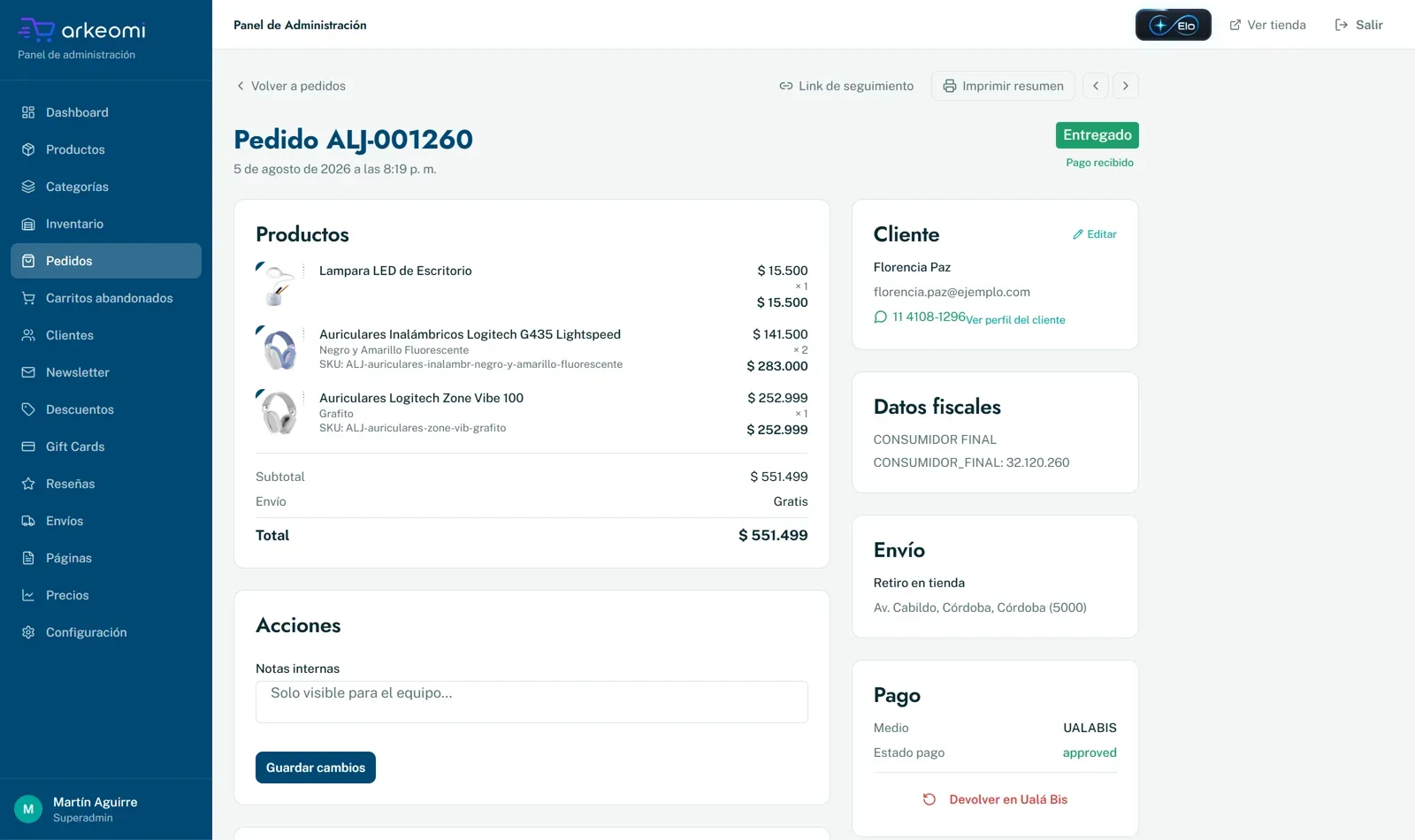The image size is (1415, 840).
Task: Focus the Notas internas text field
Action: pyautogui.click(x=532, y=702)
